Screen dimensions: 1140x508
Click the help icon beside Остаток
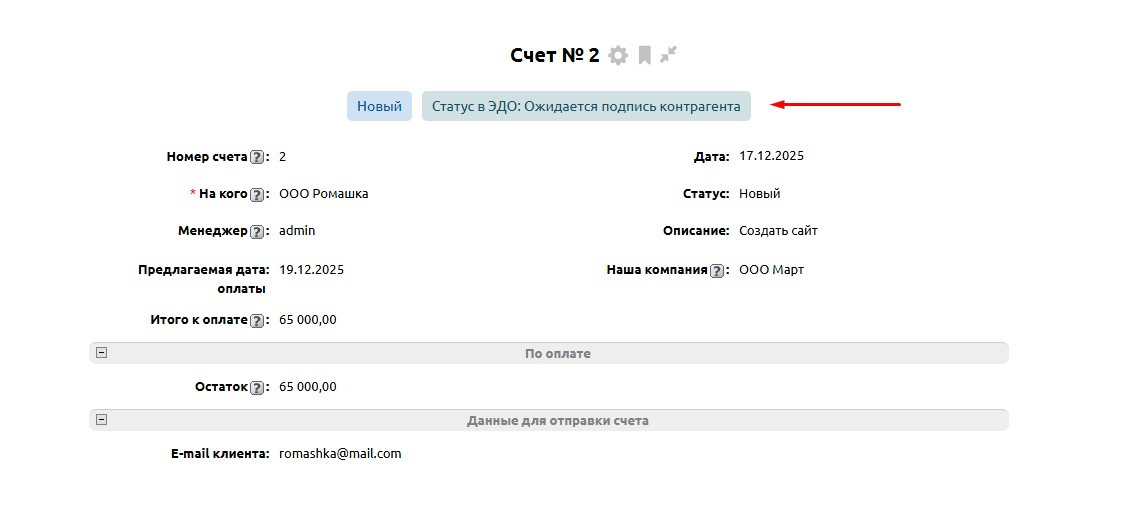click(x=257, y=387)
